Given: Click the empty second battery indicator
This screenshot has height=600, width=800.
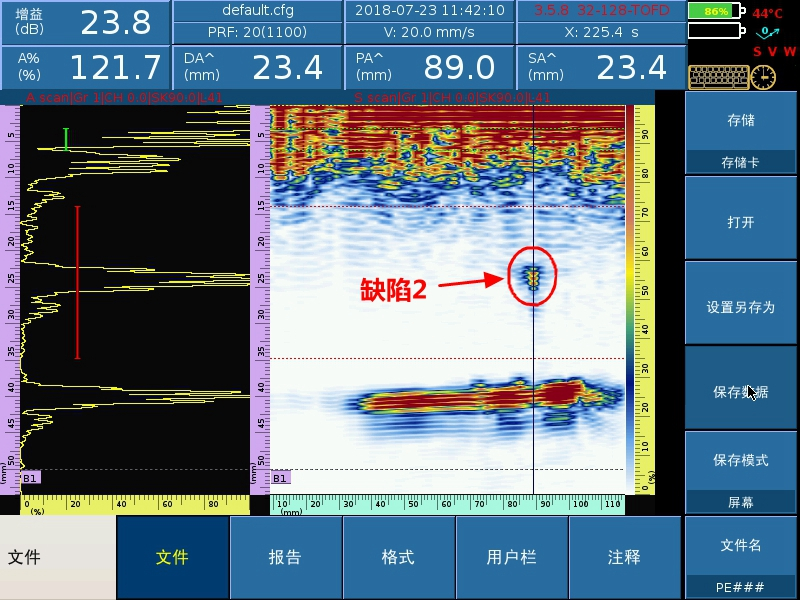Looking at the screenshot, I should [x=716, y=31].
